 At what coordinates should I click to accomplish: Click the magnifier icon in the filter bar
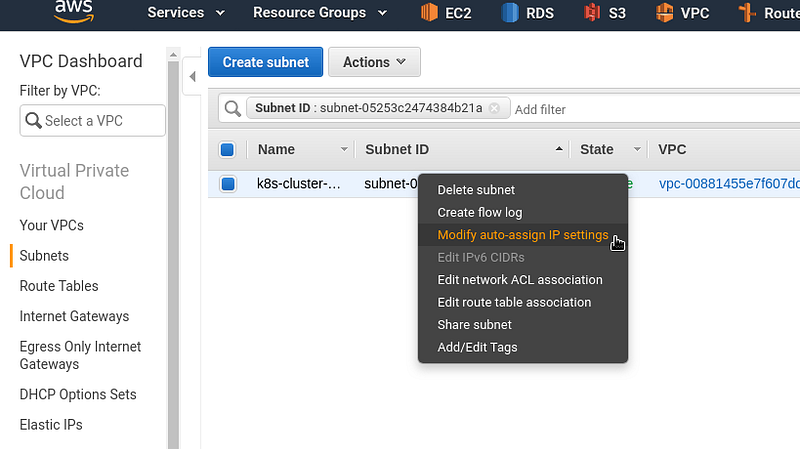point(233,108)
